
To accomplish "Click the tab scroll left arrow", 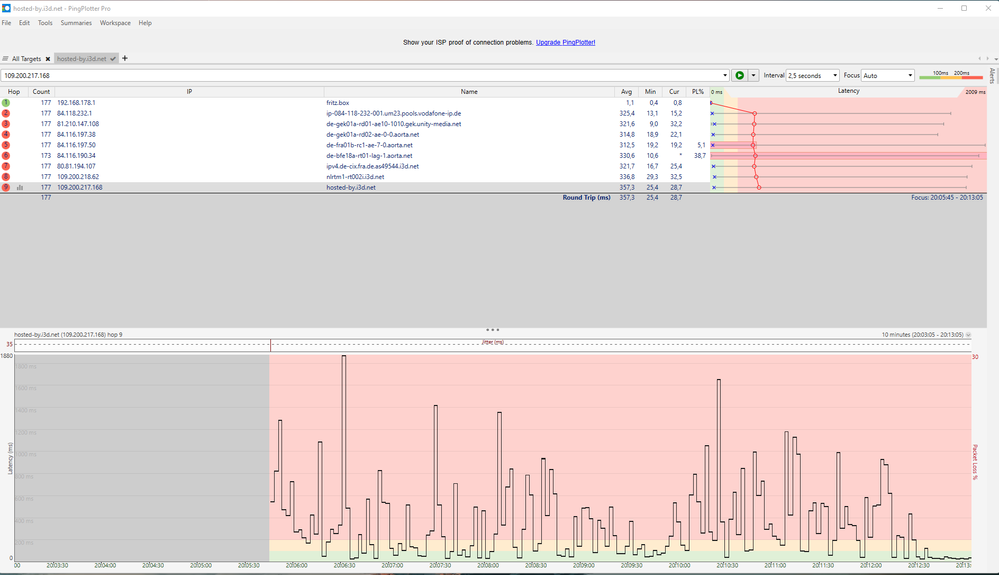I will (980, 59).
